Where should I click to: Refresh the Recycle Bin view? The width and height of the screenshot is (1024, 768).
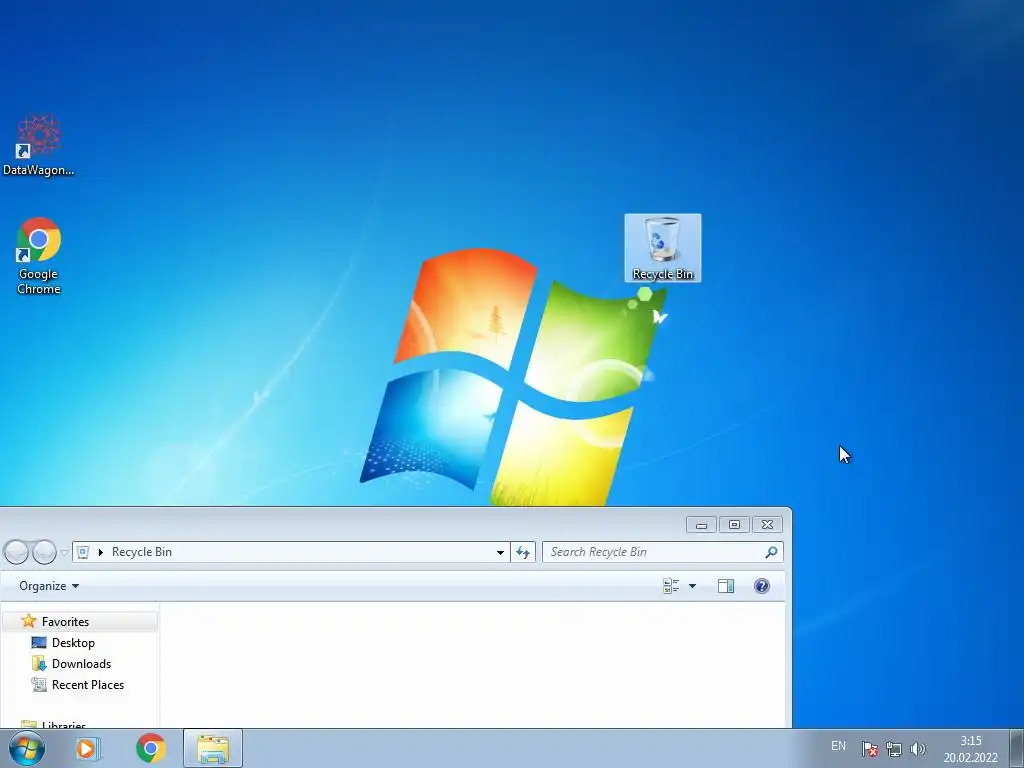pos(523,552)
